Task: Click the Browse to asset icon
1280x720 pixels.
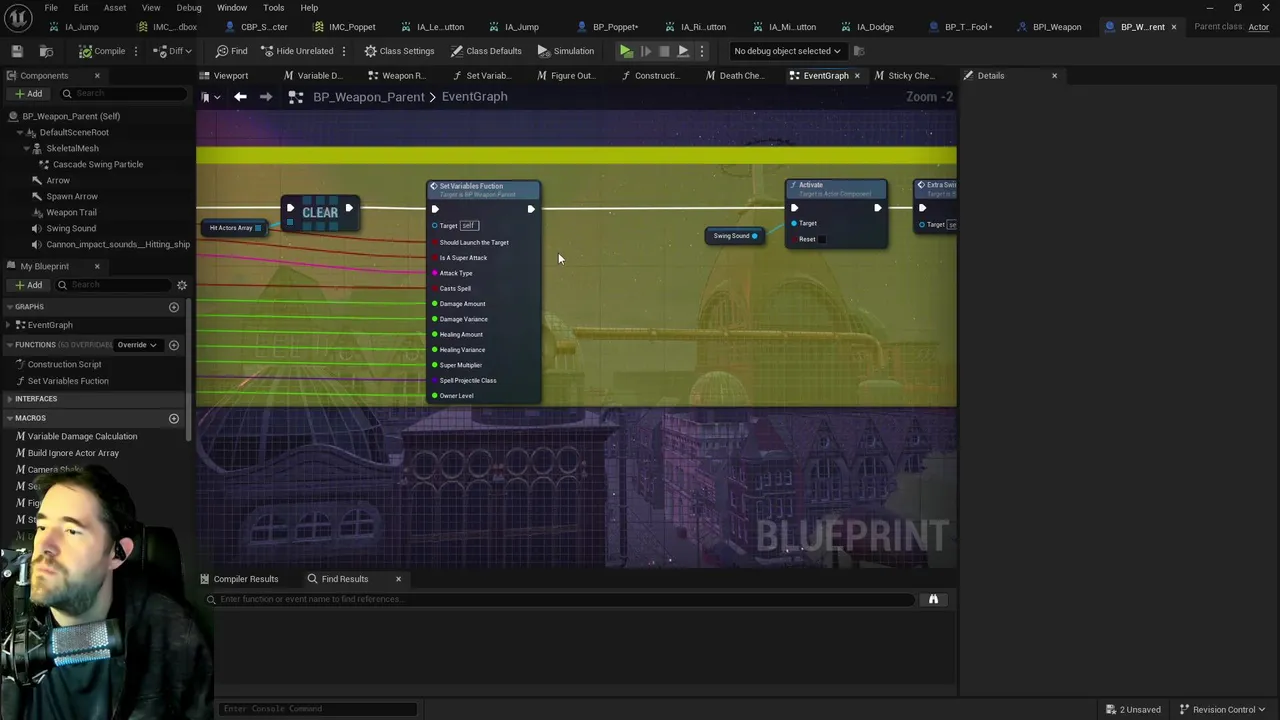Action: point(46,51)
